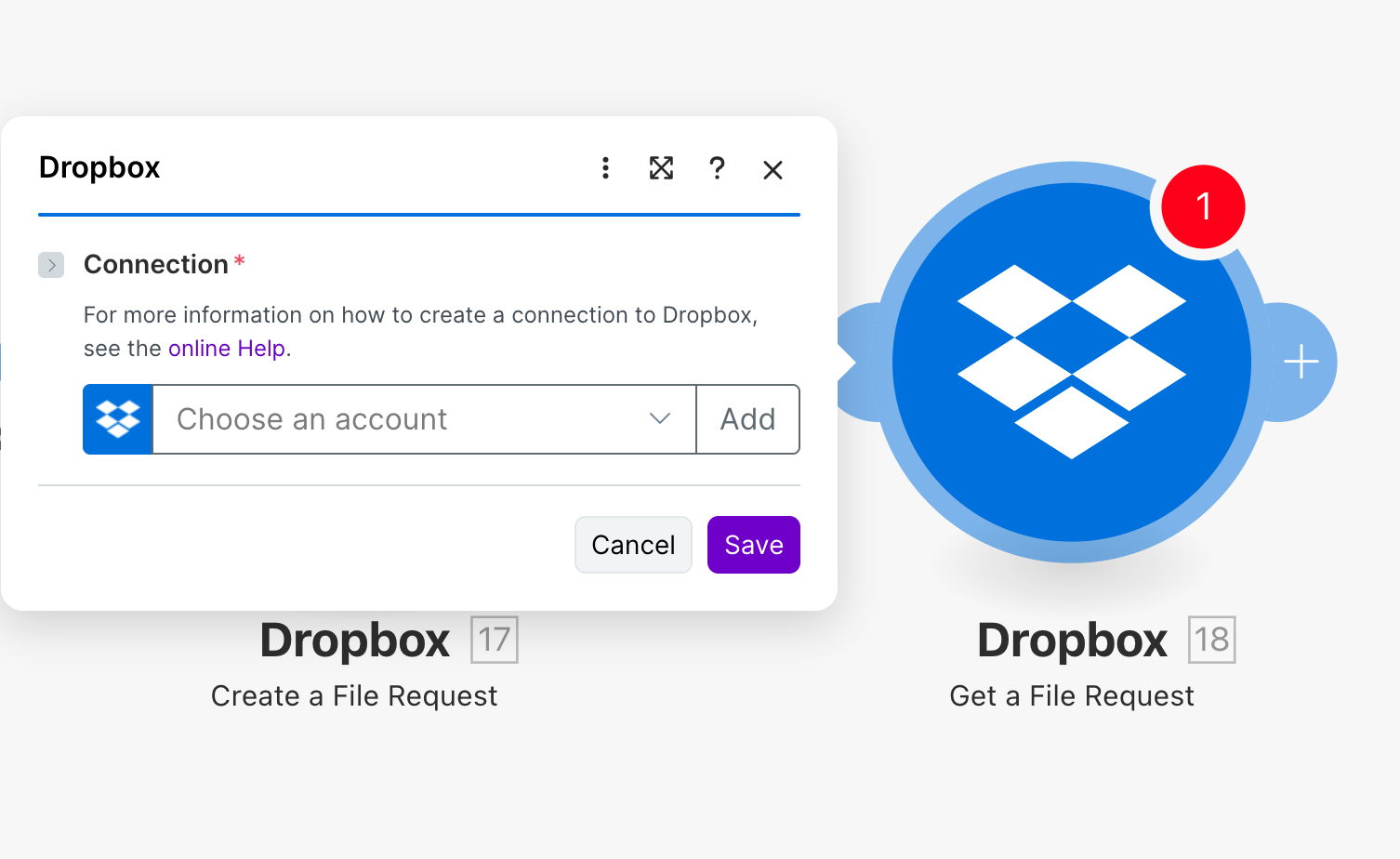Expand the Dropbox dialog to full screen
Viewport: 1400px width, 859px height.
[x=661, y=168]
